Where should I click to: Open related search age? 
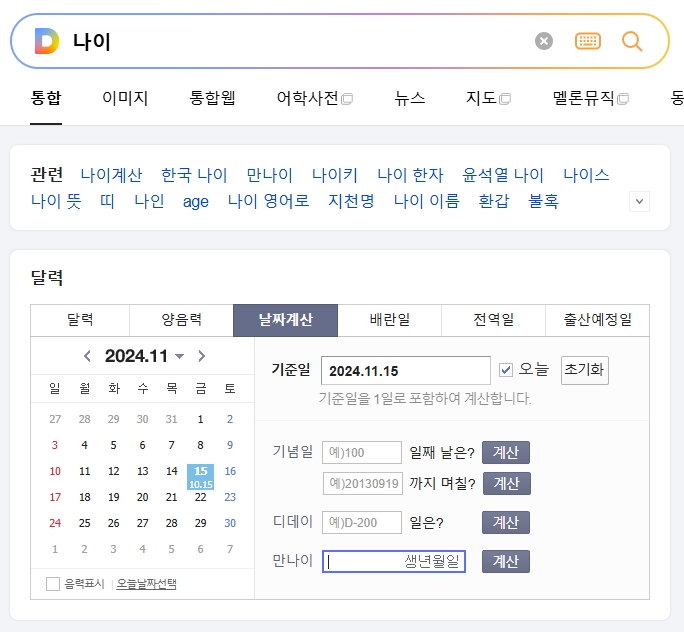pos(195,202)
